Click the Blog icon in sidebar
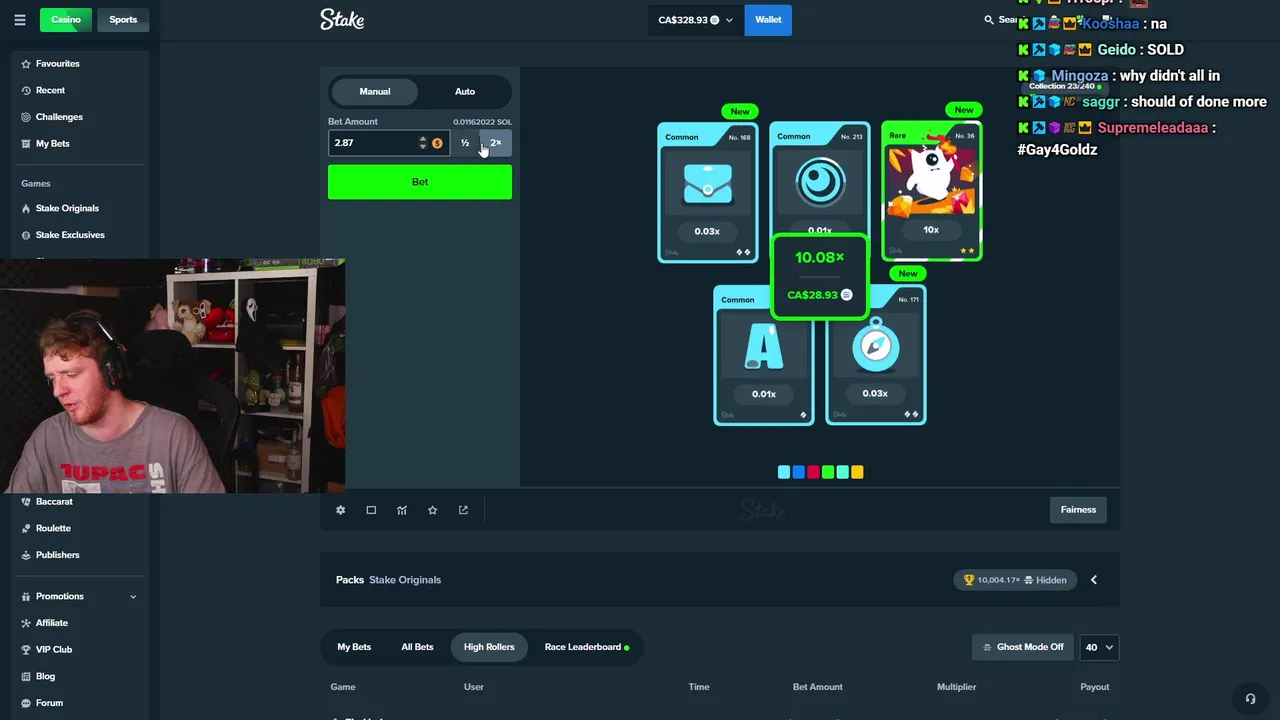The image size is (1280, 720). coord(26,677)
